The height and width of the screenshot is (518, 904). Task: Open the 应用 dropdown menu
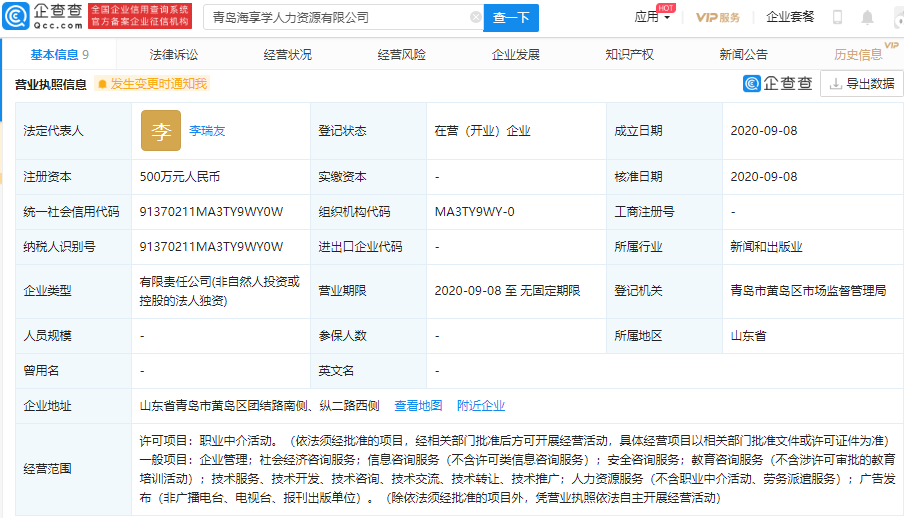click(x=652, y=17)
